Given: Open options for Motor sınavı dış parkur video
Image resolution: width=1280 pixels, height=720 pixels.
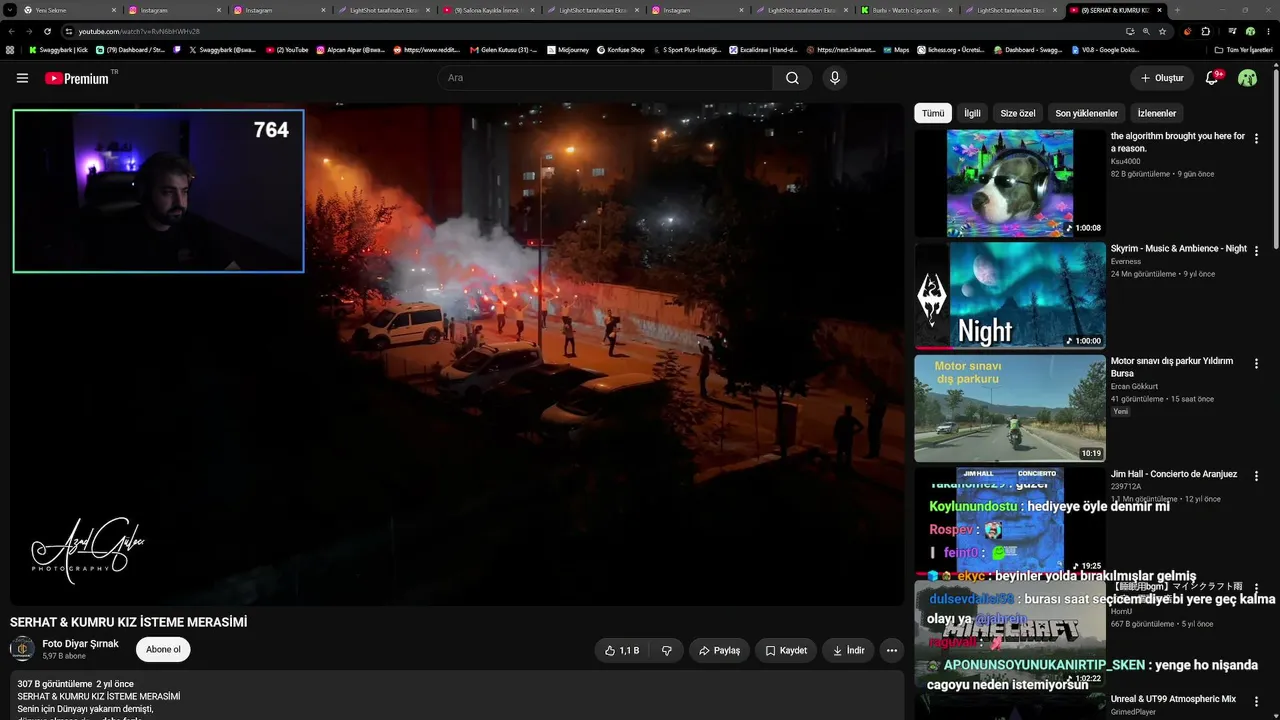Looking at the screenshot, I should point(1256,364).
